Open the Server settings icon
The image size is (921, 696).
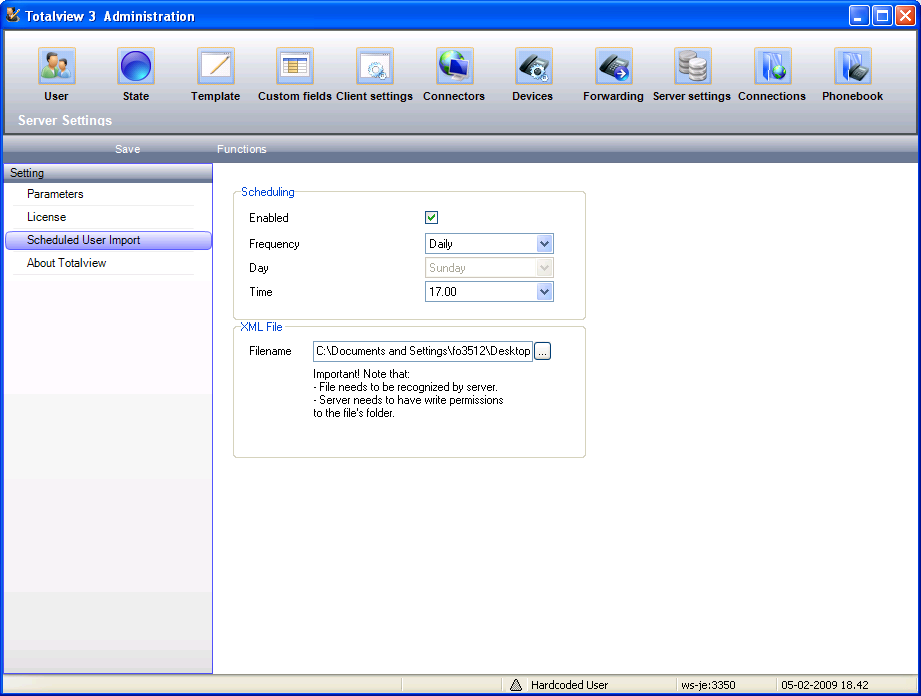(693, 66)
